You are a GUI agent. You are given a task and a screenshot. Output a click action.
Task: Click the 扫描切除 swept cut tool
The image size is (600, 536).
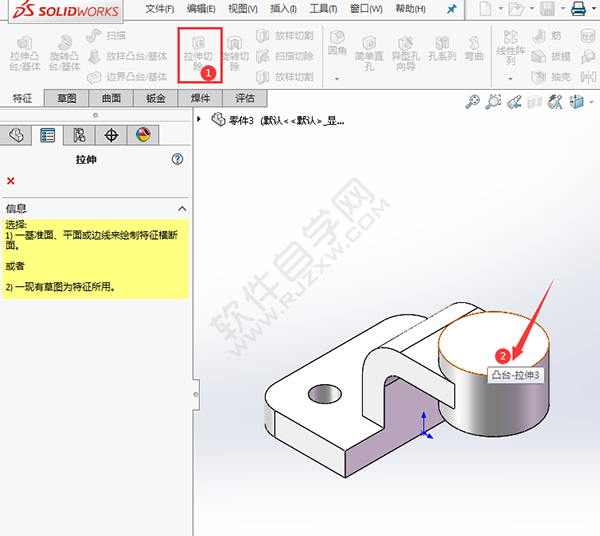285,56
